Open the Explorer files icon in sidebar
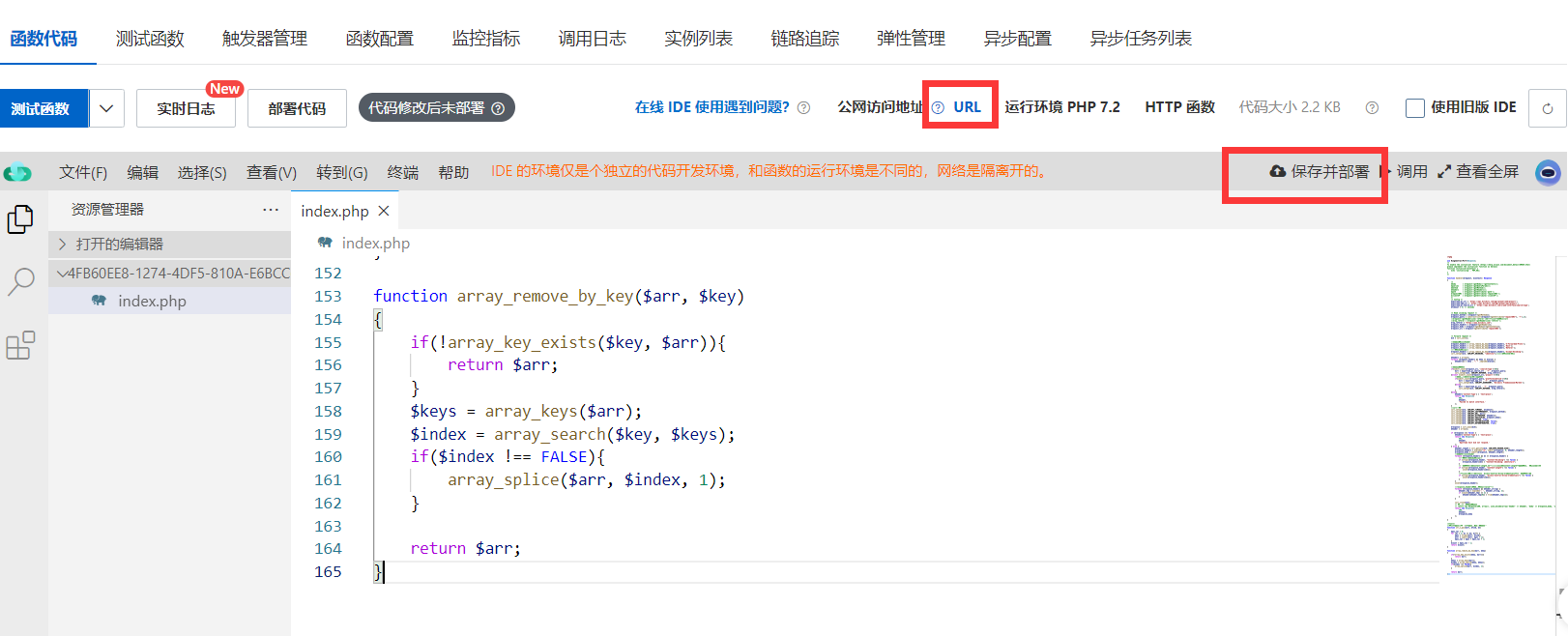1568x636 pixels. [20, 219]
